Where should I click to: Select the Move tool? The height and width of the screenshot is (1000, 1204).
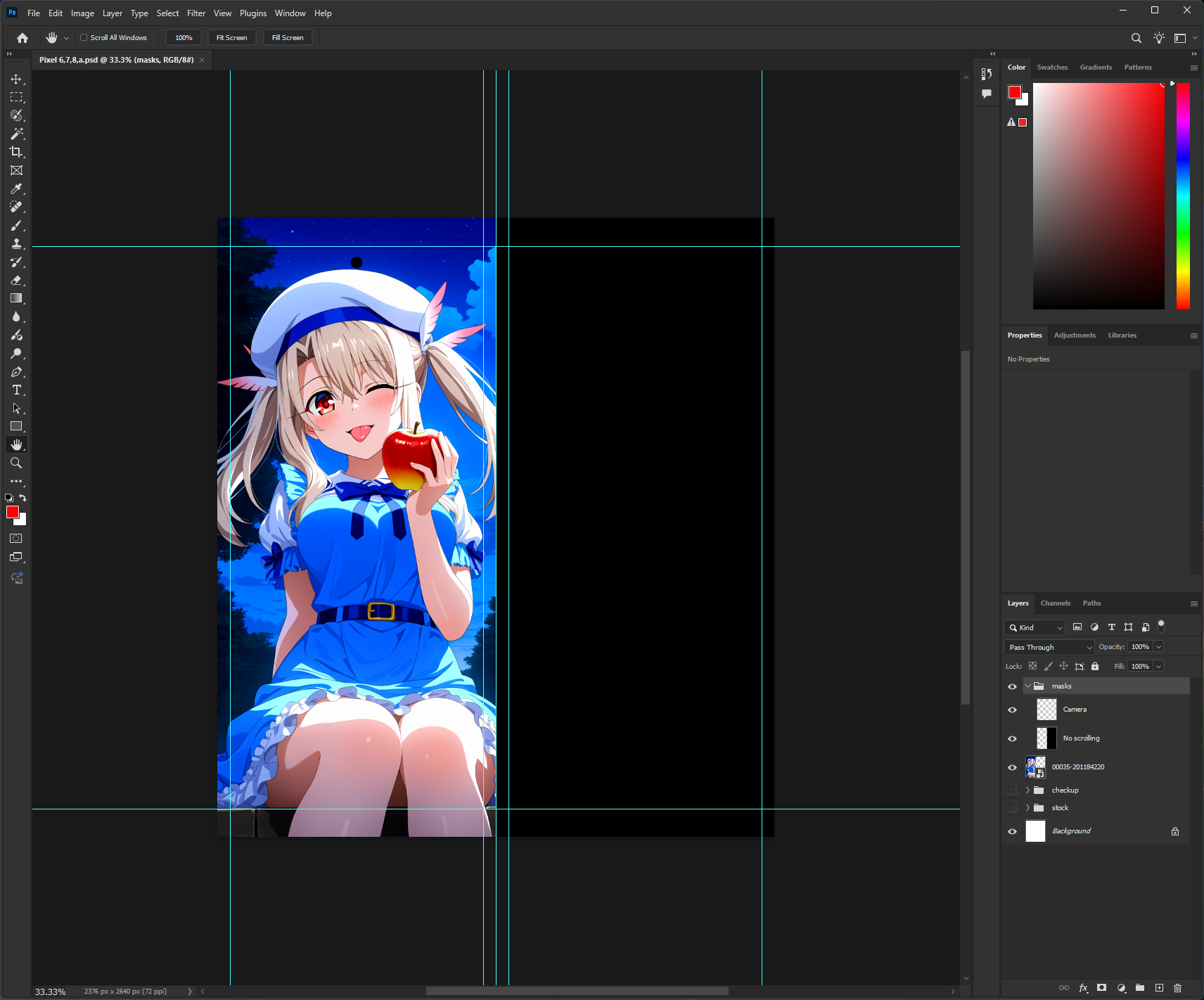pyautogui.click(x=16, y=79)
